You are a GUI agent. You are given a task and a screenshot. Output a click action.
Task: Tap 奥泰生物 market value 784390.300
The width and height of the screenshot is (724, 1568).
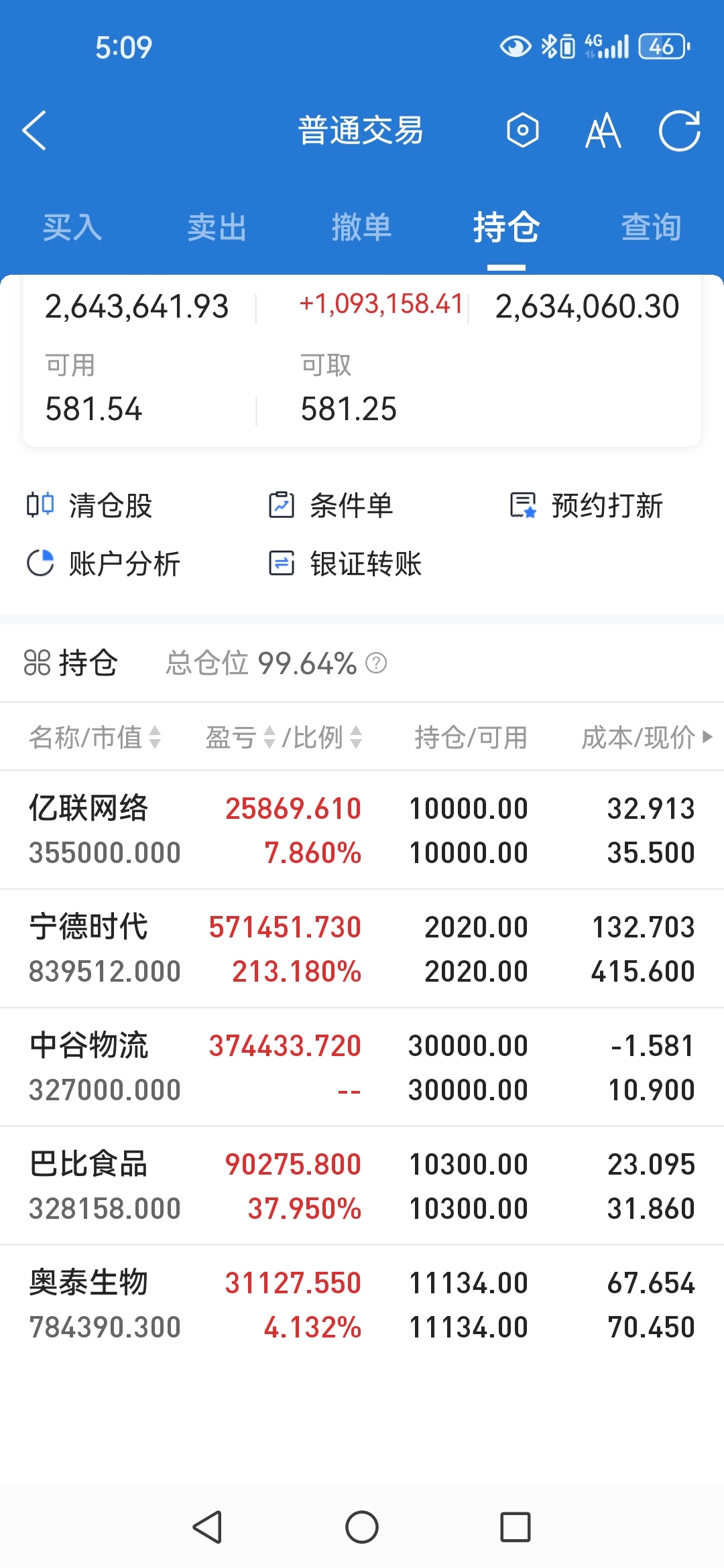pos(105,1327)
